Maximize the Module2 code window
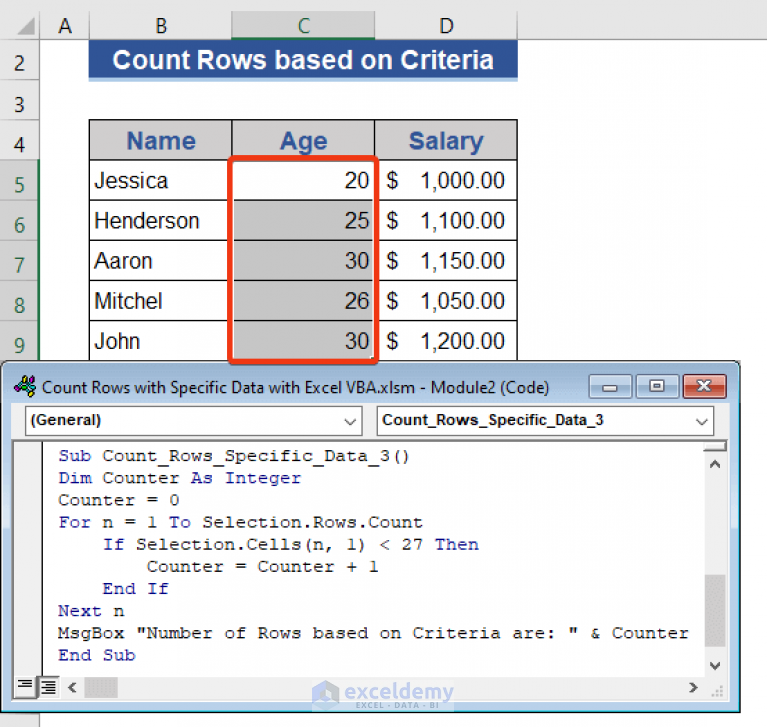 656,386
